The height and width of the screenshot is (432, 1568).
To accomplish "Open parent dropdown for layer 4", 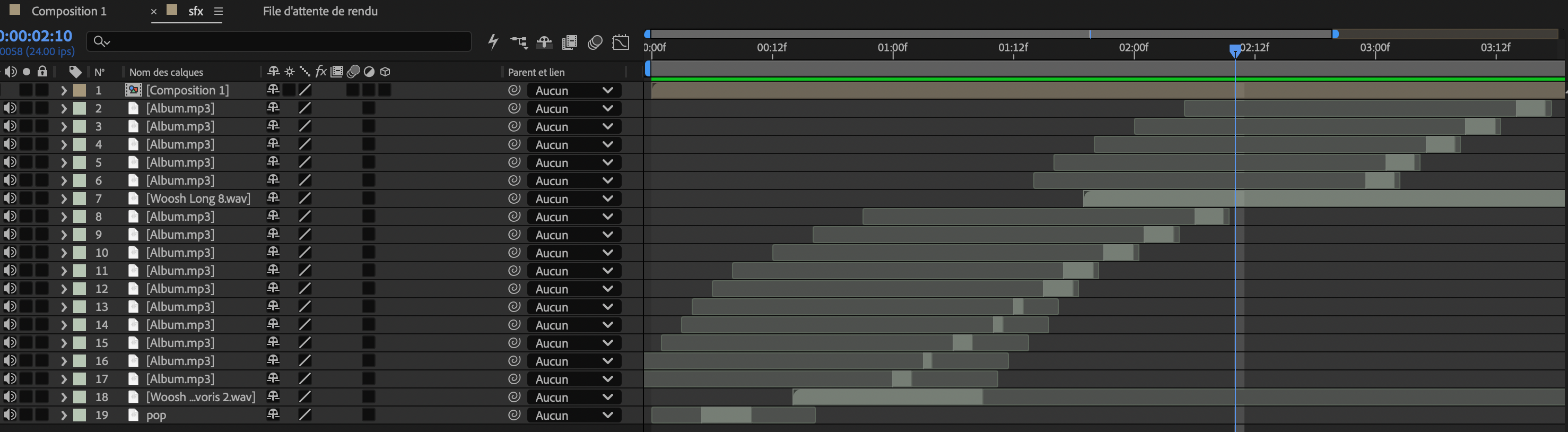I will 574,144.
